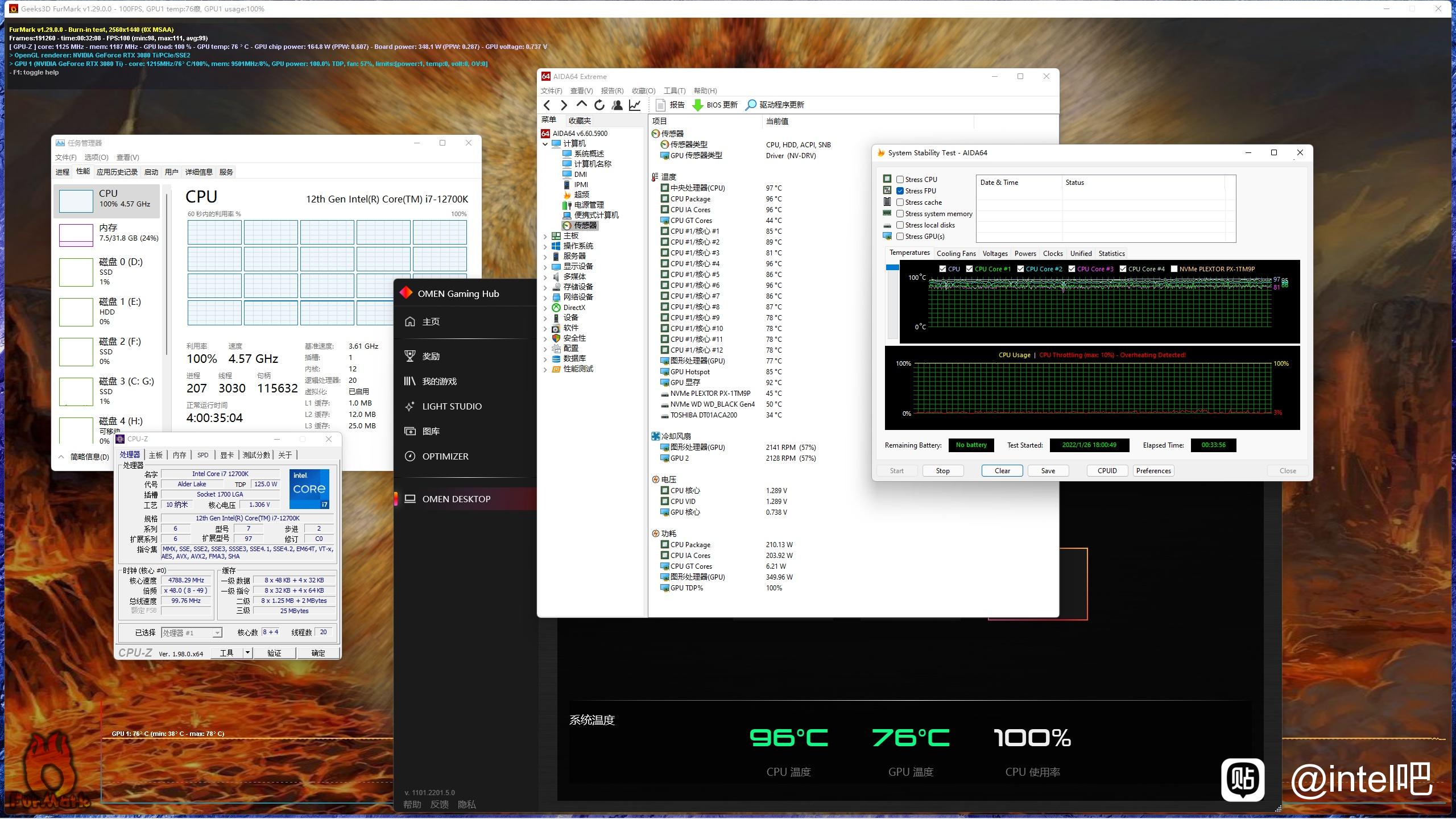Click 驱动程序更新 search icon

pyautogui.click(x=751, y=105)
